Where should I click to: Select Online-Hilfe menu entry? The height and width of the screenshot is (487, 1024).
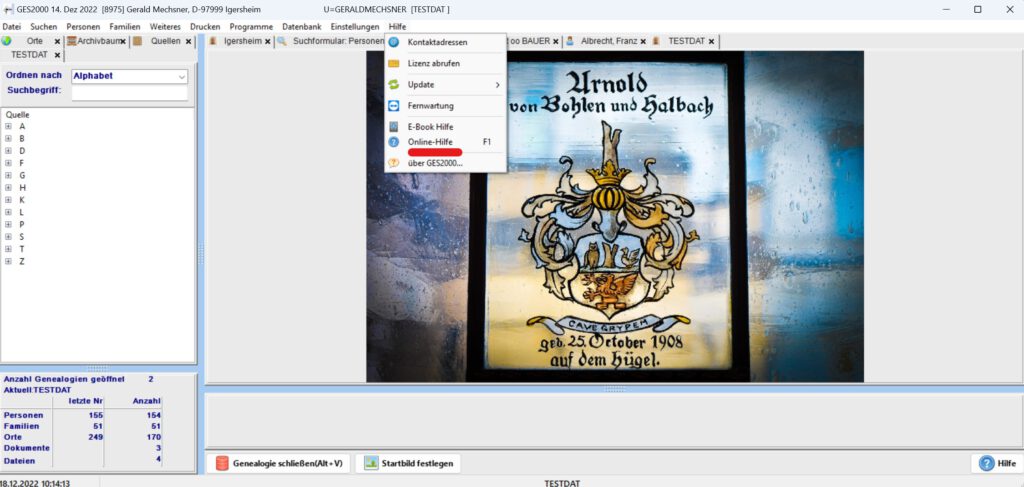[445, 142]
